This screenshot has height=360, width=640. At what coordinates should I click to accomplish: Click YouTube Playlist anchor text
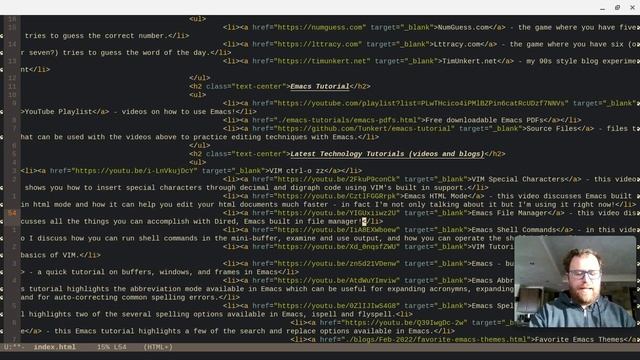[59, 111]
